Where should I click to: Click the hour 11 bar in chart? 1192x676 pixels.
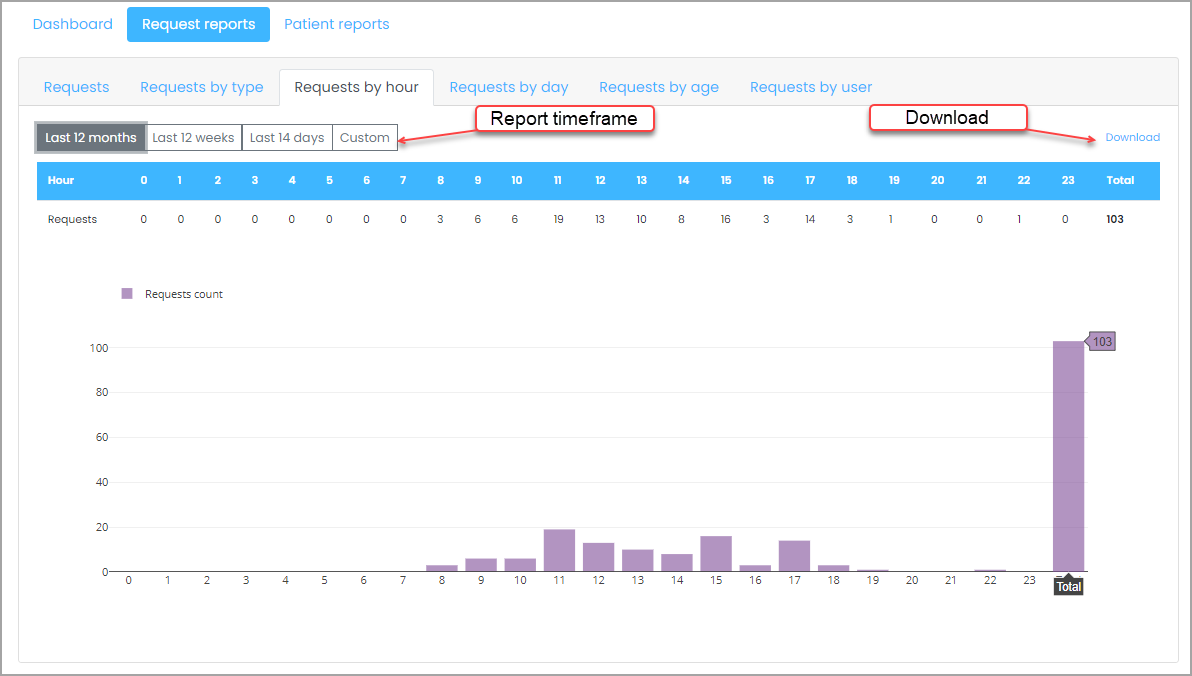tap(560, 551)
